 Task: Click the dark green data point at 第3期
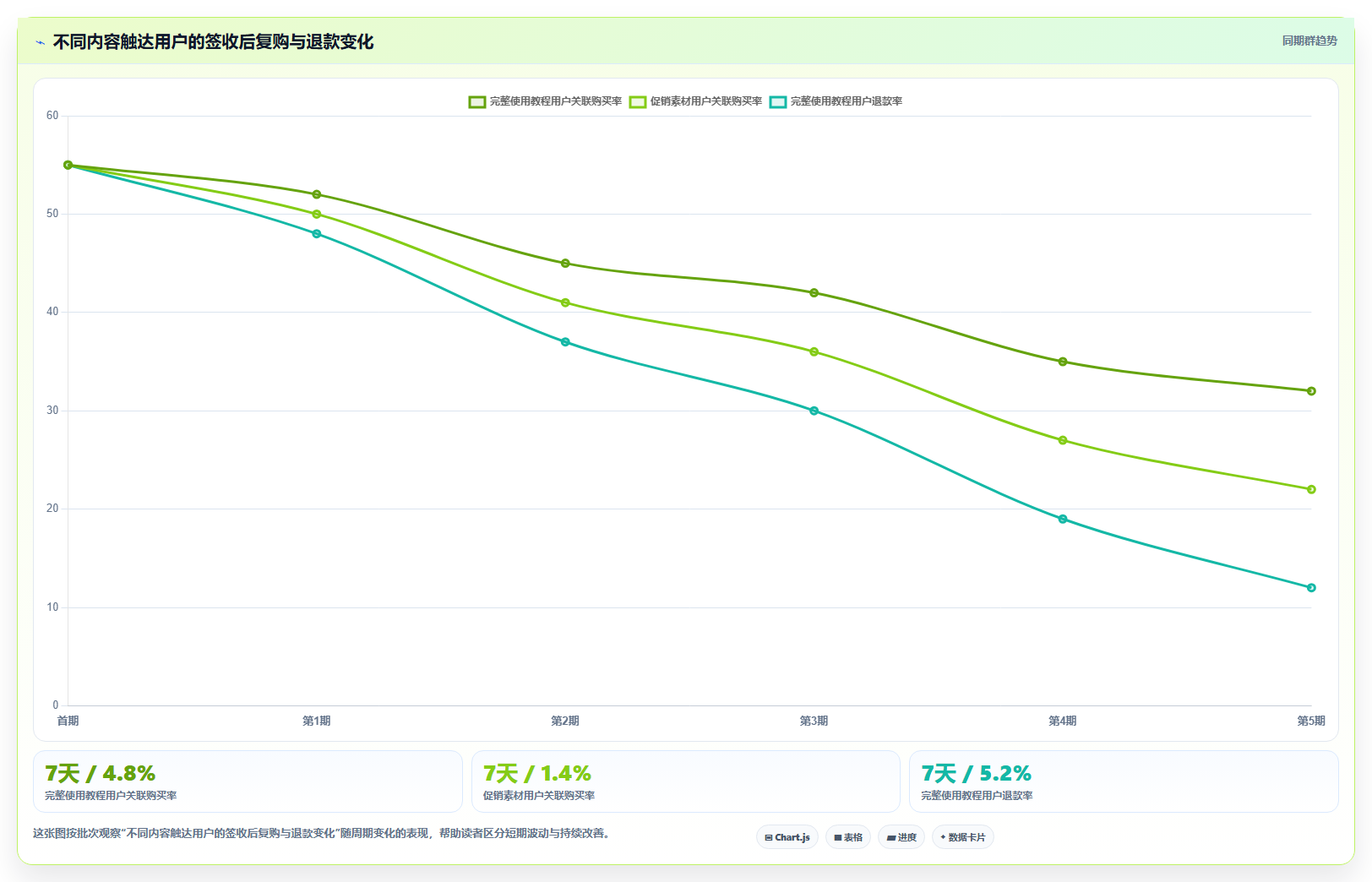click(814, 293)
